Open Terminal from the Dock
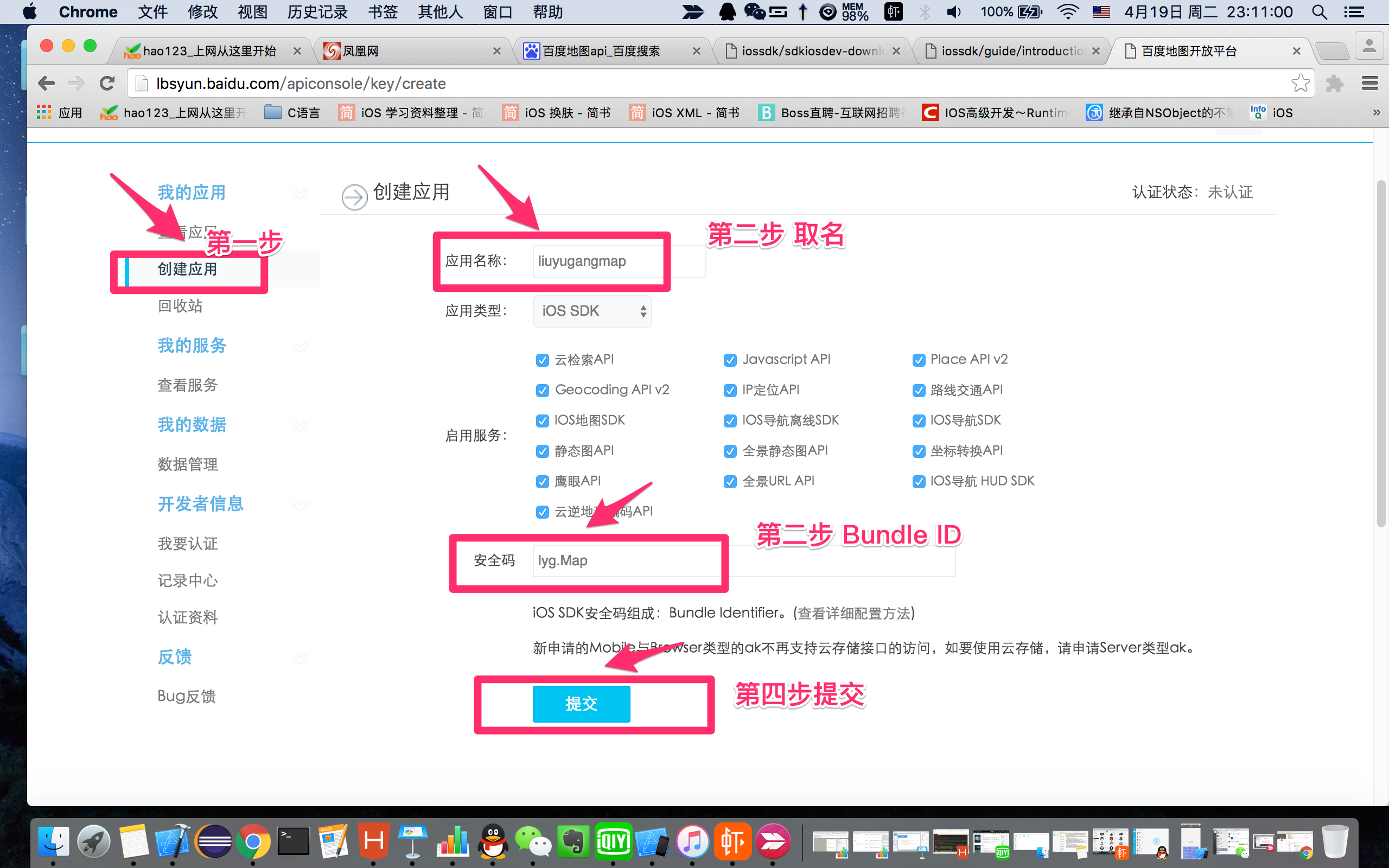This screenshot has height=868, width=1389. pyautogui.click(x=294, y=841)
